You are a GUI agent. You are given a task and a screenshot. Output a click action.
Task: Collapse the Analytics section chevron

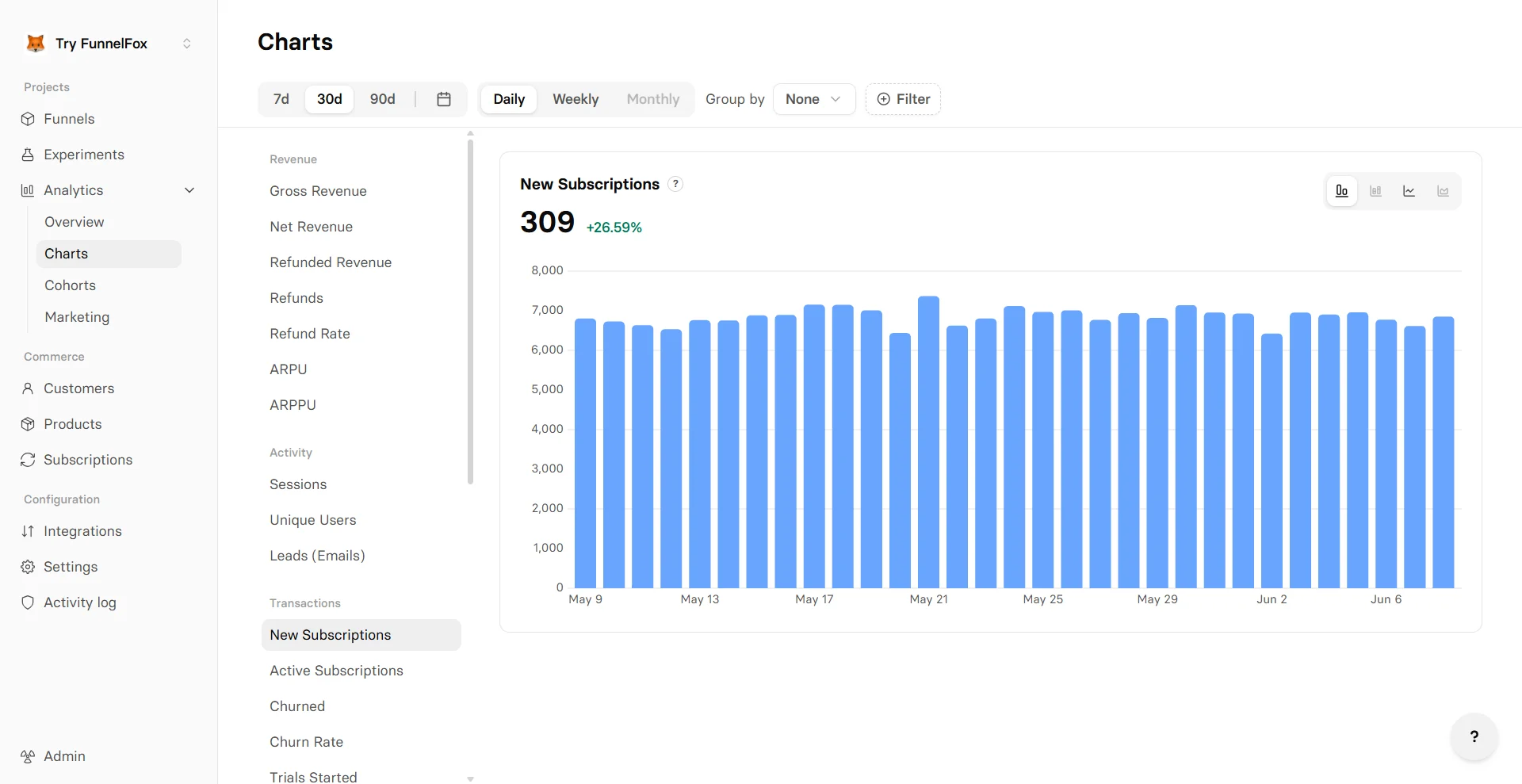click(189, 190)
